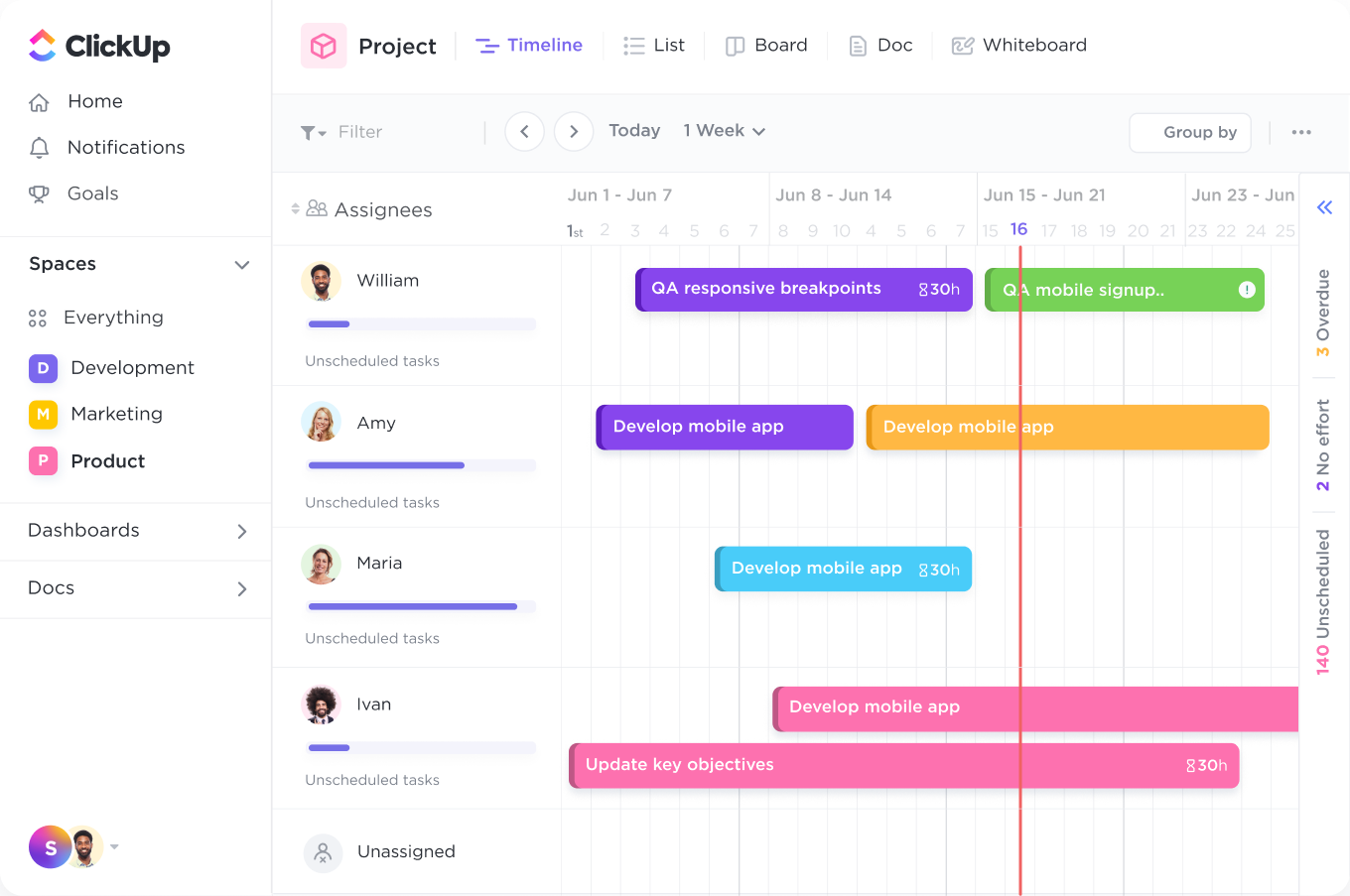The width and height of the screenshot is (1350, 896).
Task: Click the Home house icon
Action: (39, 102)
